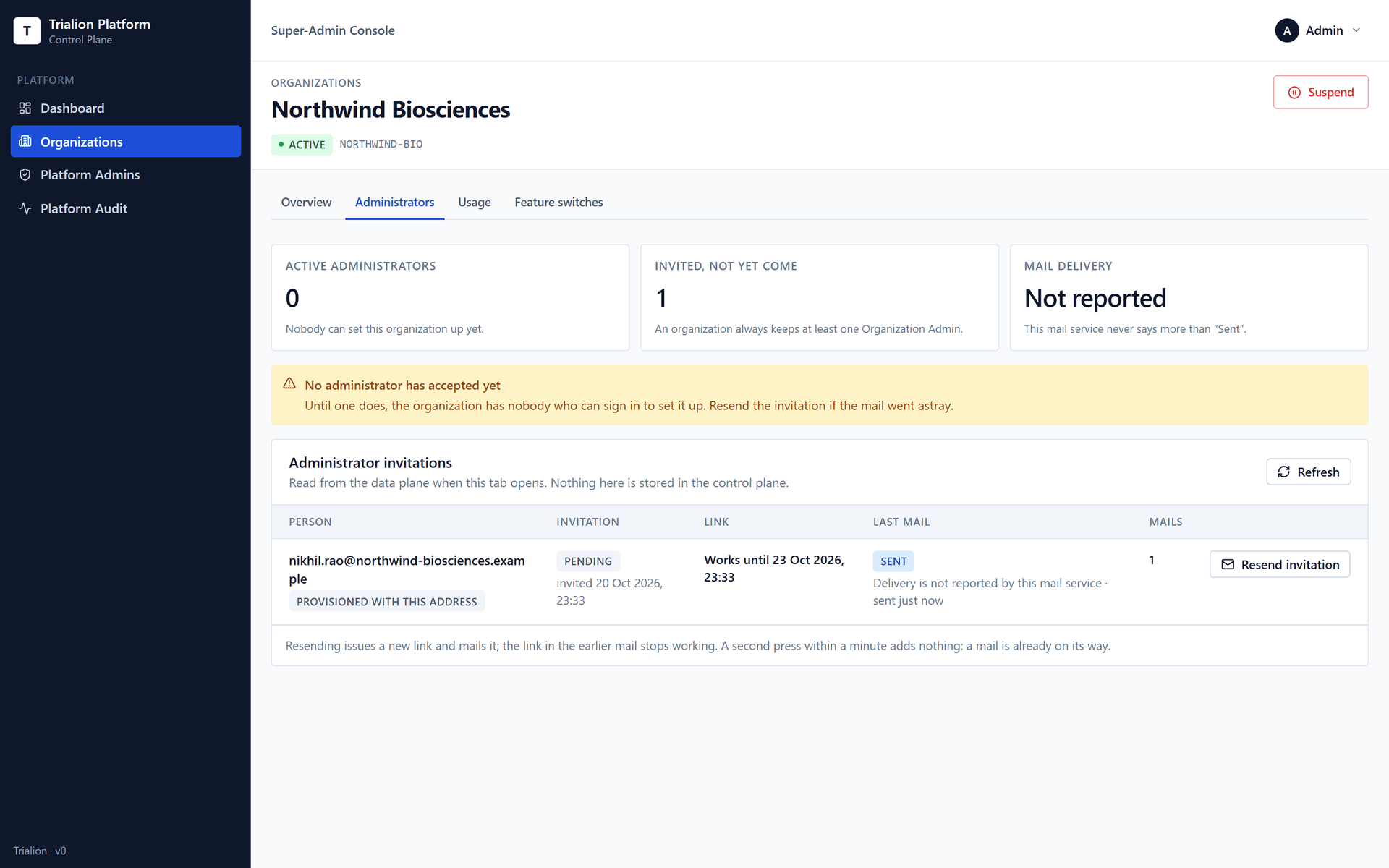
Task: Switch to the Usage tab
Action: (474, 203)
